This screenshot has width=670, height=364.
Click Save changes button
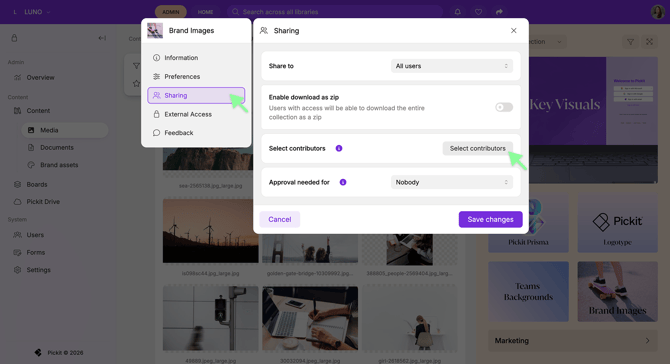491,219
